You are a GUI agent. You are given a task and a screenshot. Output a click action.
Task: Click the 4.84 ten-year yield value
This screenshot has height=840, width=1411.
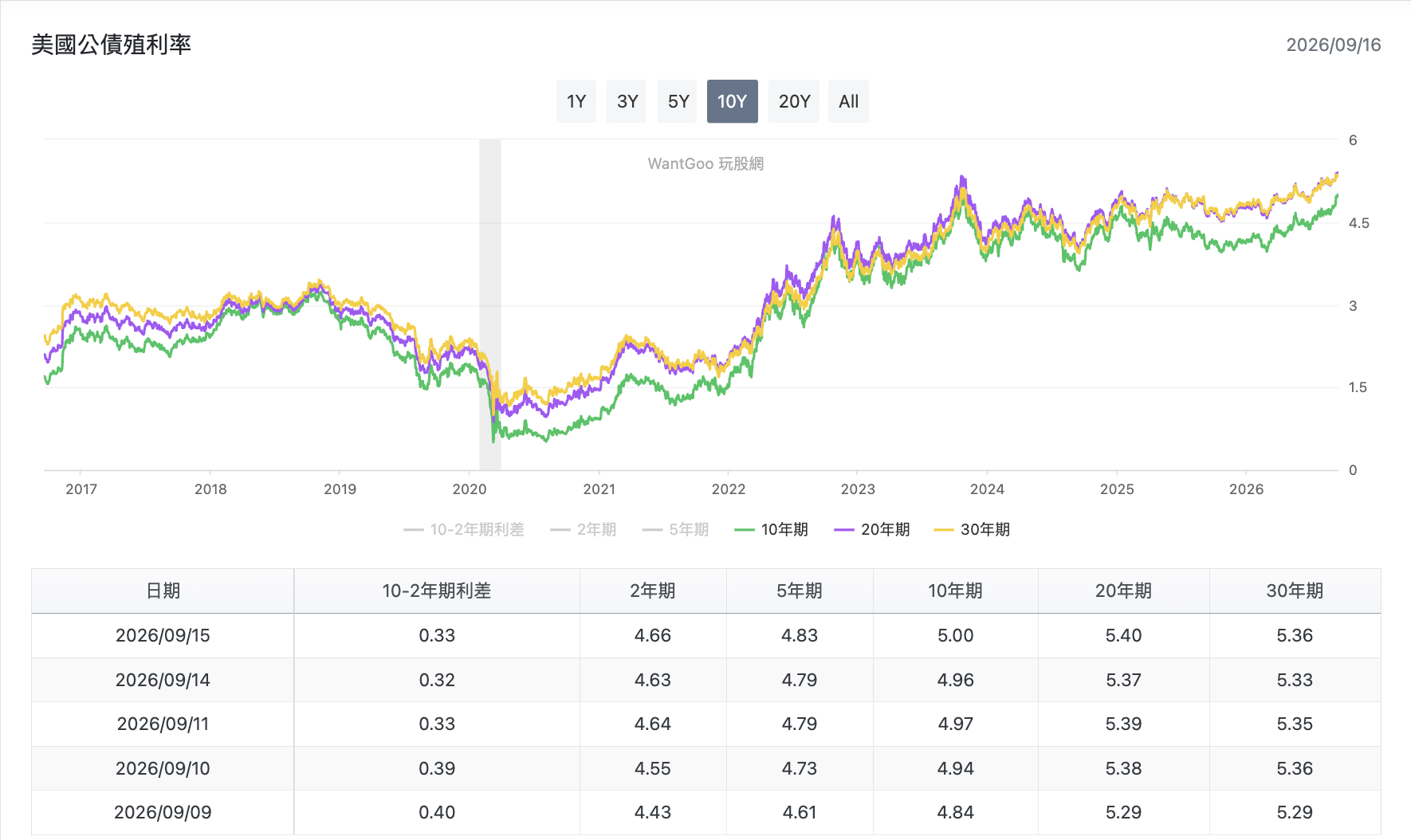pyautogui.click(x=955, y=812)
